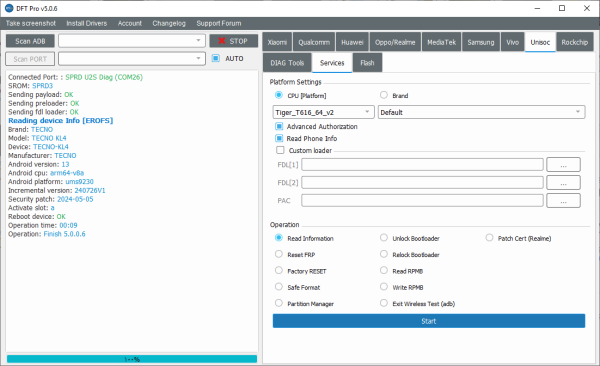
Task: Click log line 'Reading device Info [EROFS]'
Action: 60,121
